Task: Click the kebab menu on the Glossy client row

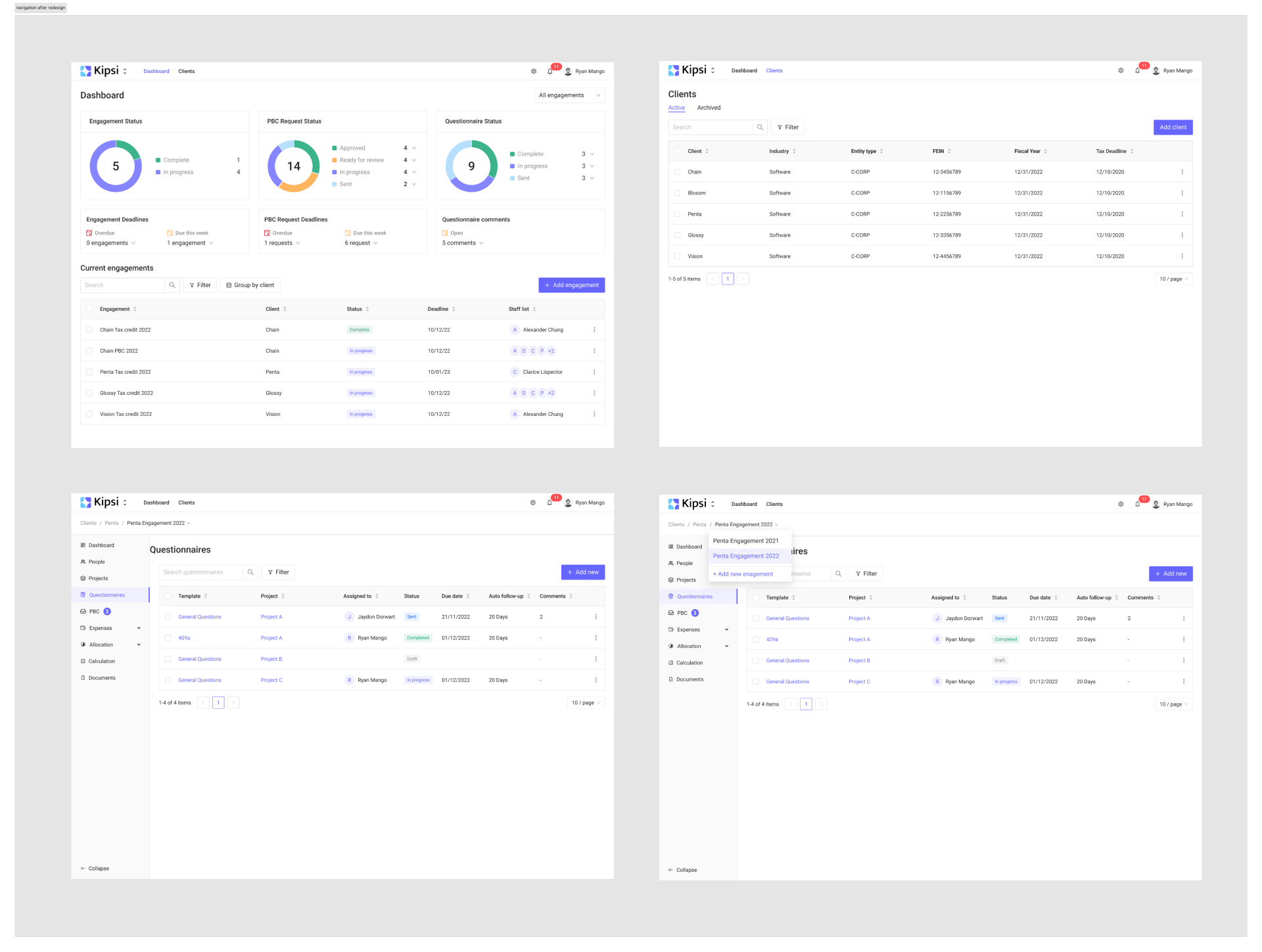Action: click(1182, 235)
